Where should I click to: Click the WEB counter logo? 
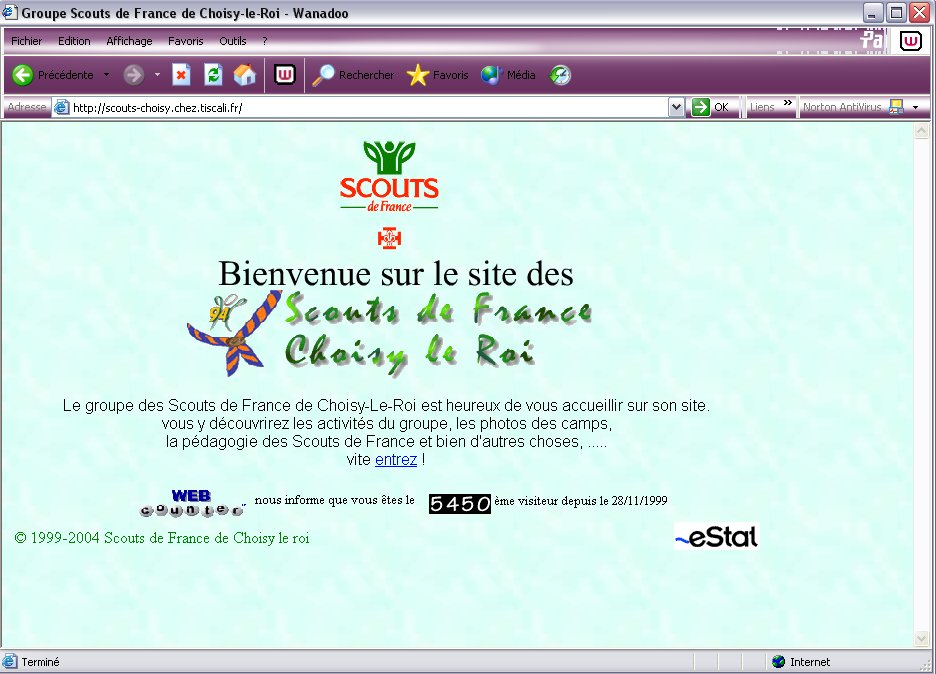[192, 503]
